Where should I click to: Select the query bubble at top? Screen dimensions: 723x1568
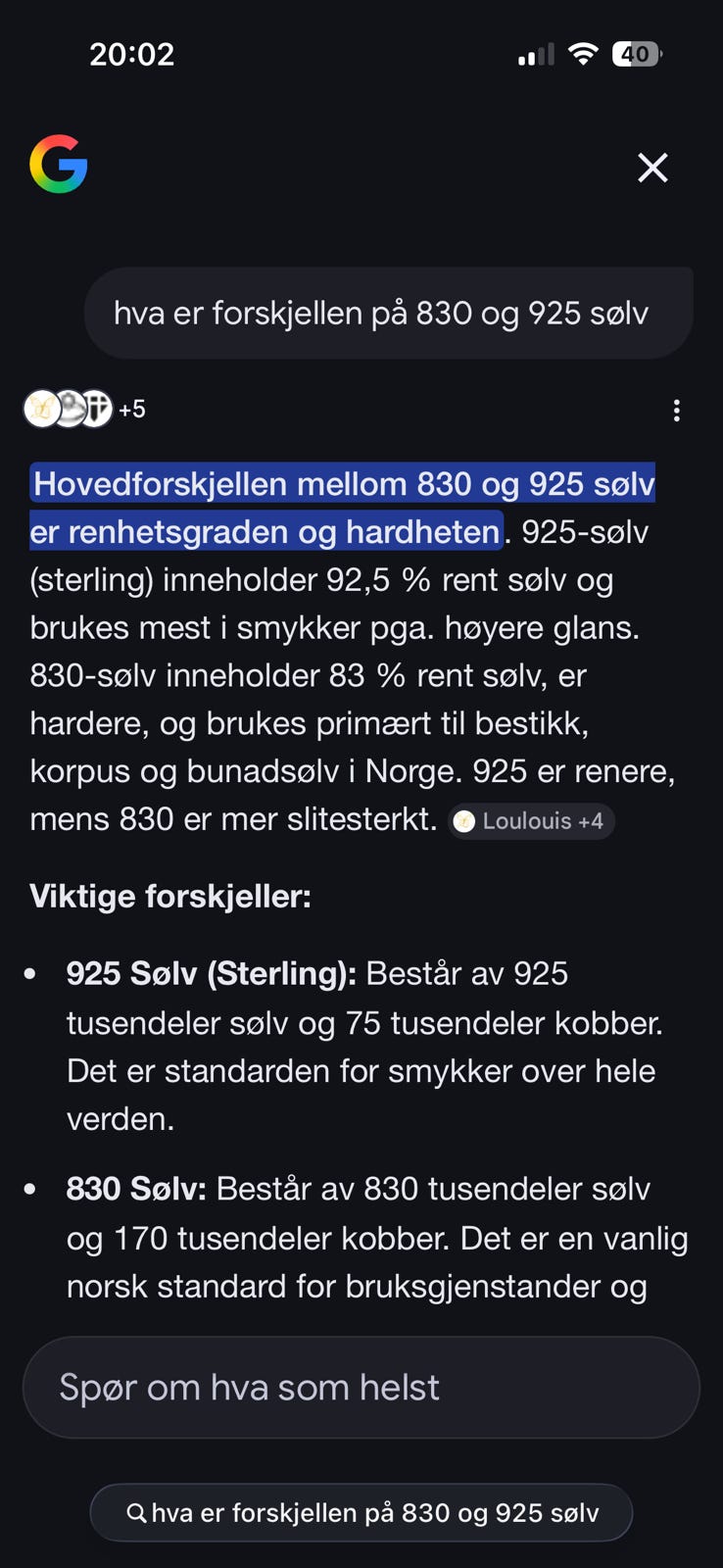click(x=389, y=313)
